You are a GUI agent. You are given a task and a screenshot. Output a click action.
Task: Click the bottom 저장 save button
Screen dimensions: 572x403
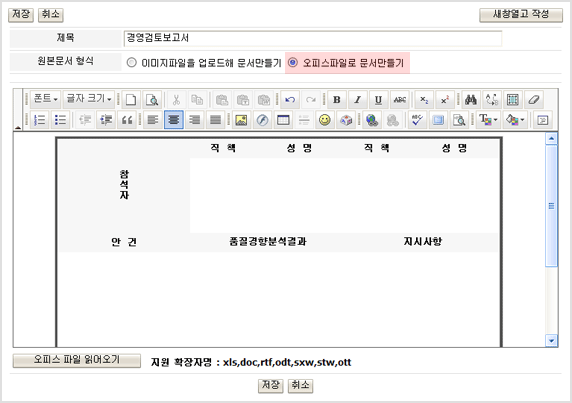click(270, 385)
